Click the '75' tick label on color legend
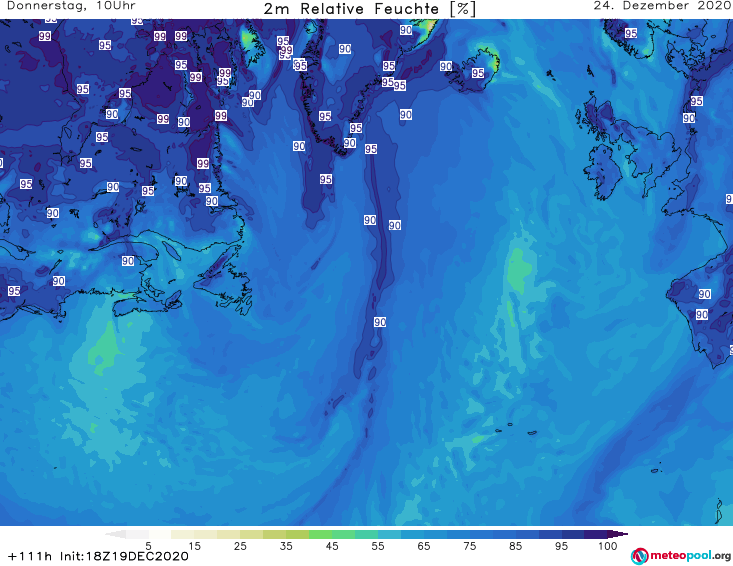 coord(470,546)
